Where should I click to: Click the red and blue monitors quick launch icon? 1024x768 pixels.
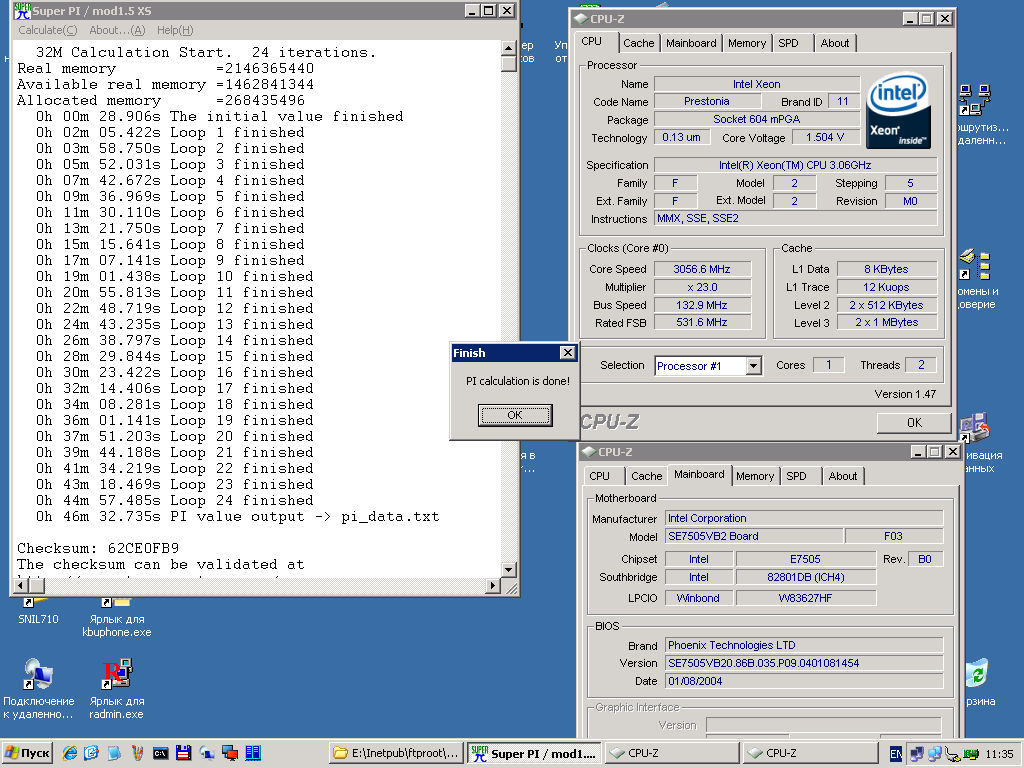230,753
